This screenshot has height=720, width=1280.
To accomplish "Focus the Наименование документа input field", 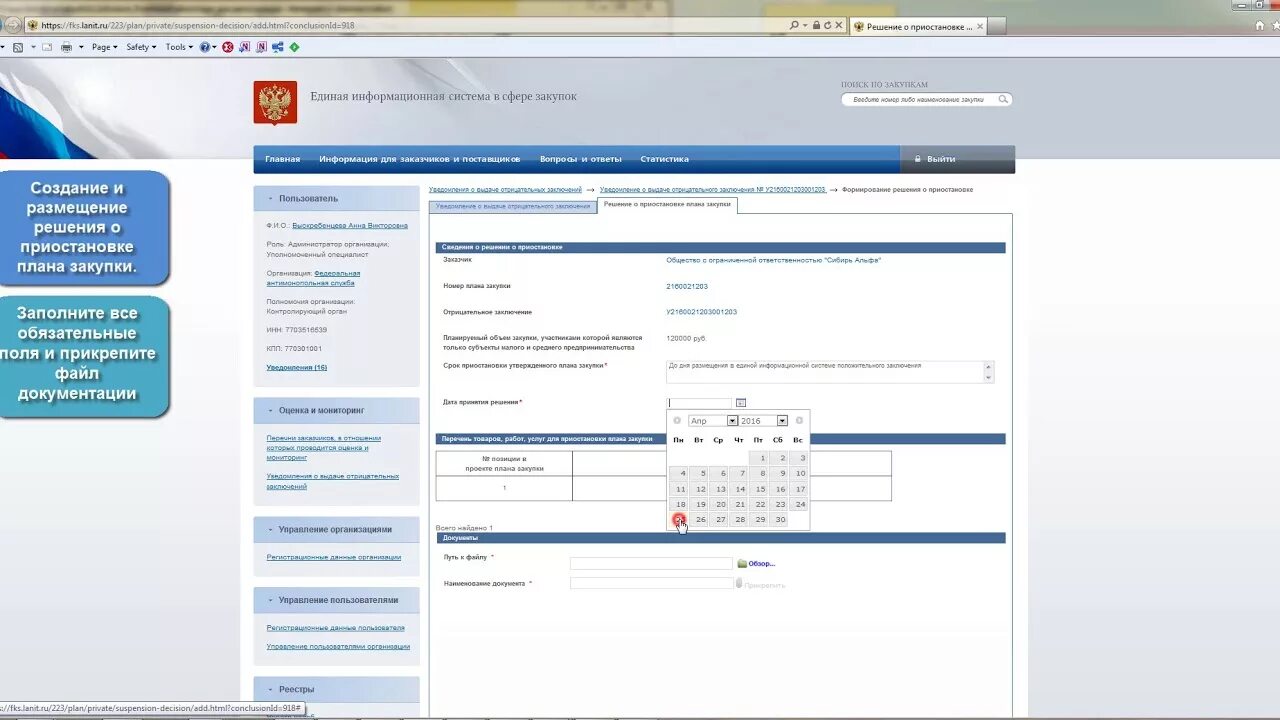I will click(651, 583).
